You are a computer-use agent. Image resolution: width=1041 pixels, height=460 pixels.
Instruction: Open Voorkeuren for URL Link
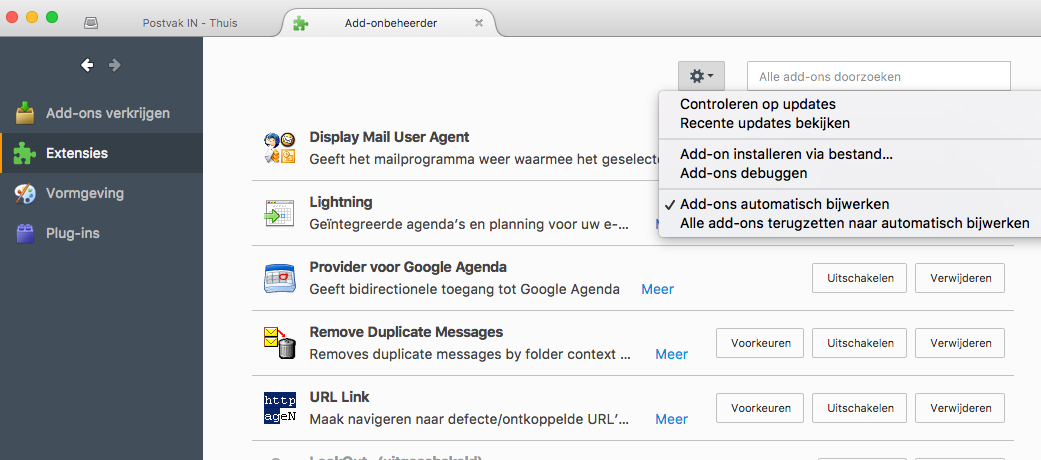coord(759,408)
